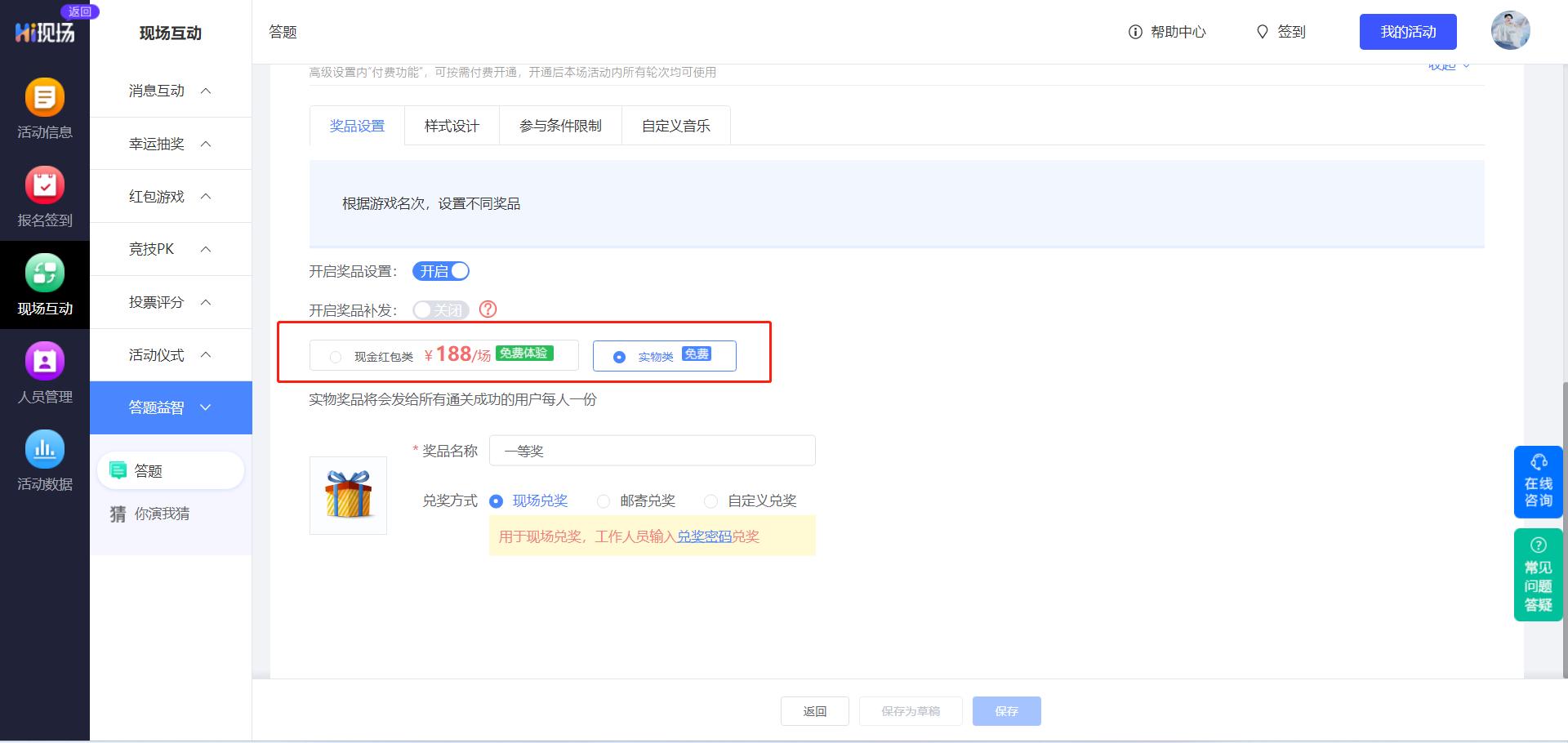Open 在线咨询 on the right edge
Image resolution: width=1568 pixels, height=743 pixels.
pyautogui.click(x=1538, y=482)
